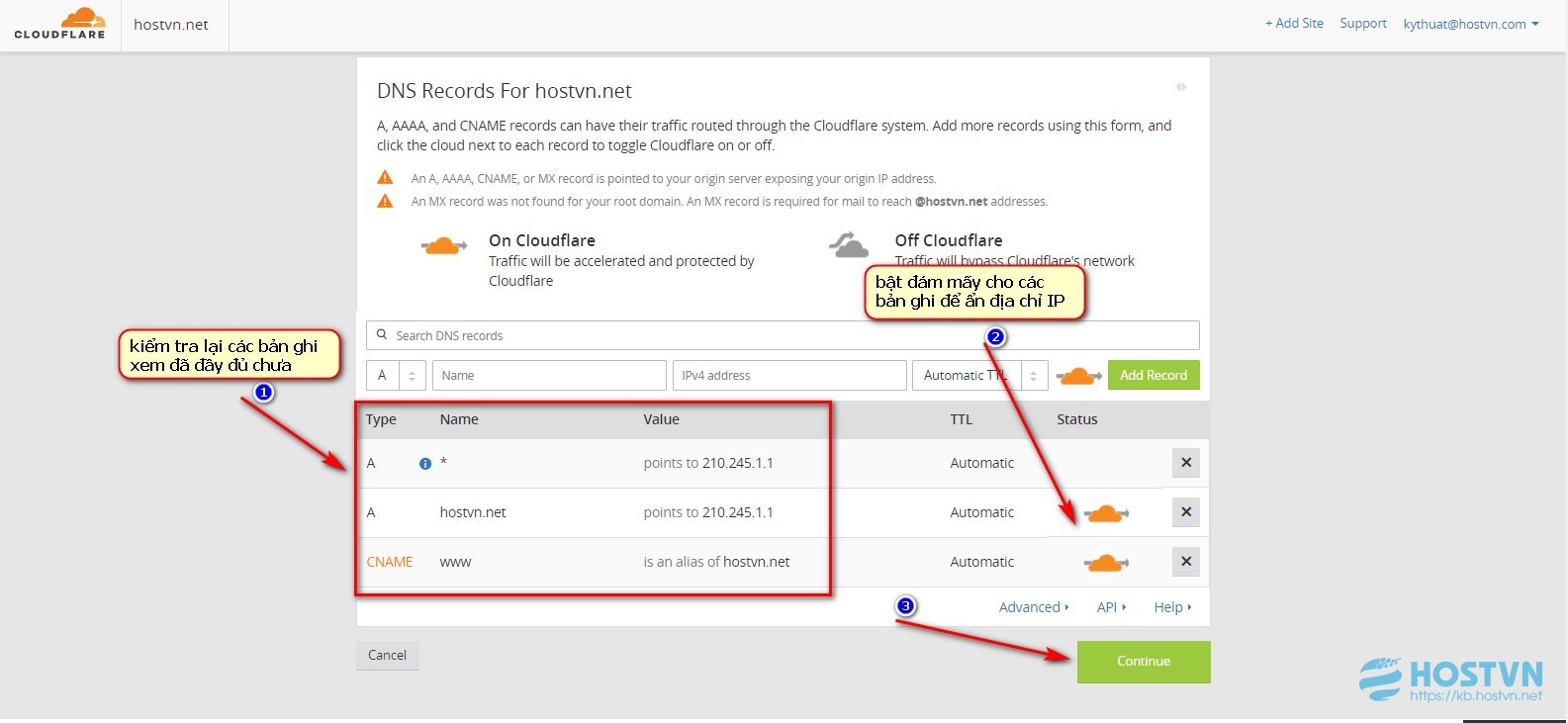Open the + Add Site link
Image resolution: width=1568 pixels, height=723 pixels.
click(x=1294, y=23)
